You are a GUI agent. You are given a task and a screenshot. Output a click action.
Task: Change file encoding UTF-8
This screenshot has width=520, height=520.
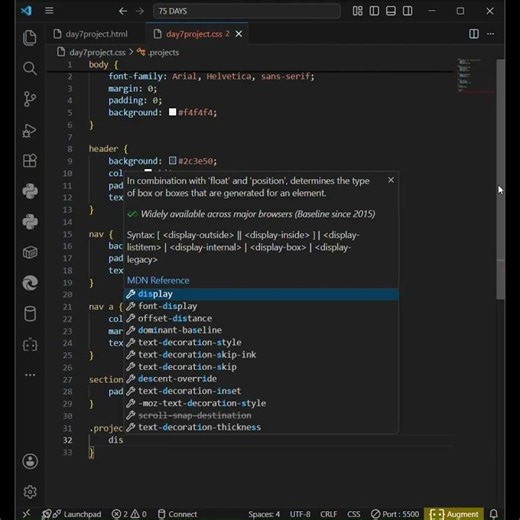[x=300, y=514]
